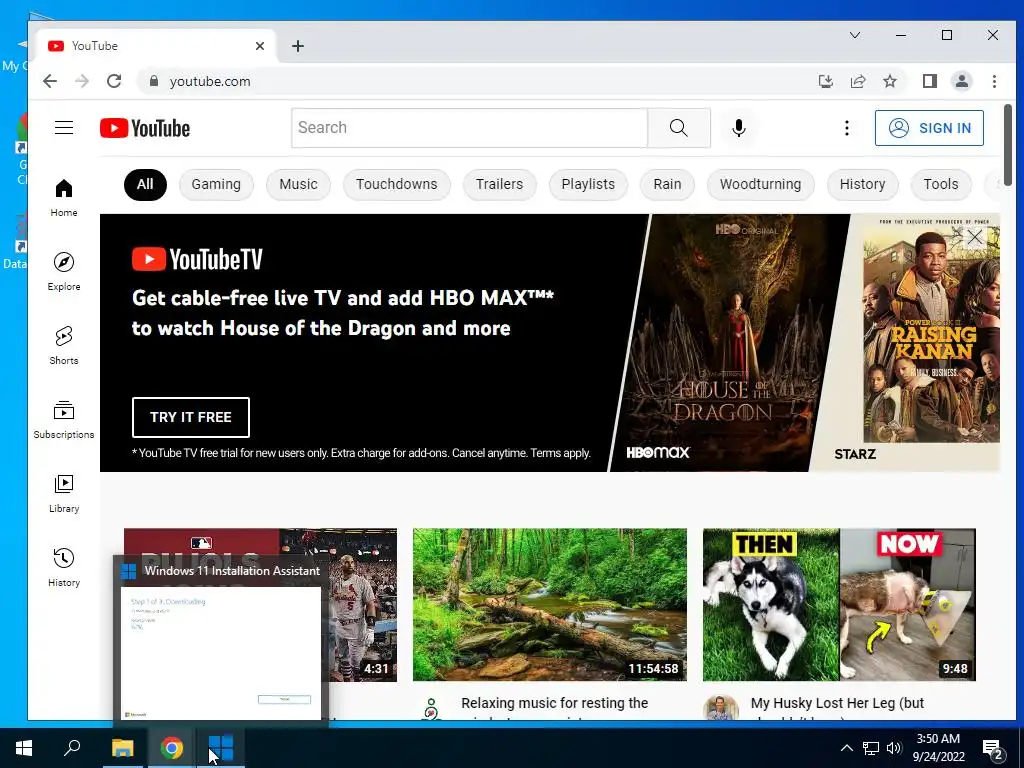Click the browser forward arrow
Viewport: 1024px width, 768px height.
coord(82,81)
